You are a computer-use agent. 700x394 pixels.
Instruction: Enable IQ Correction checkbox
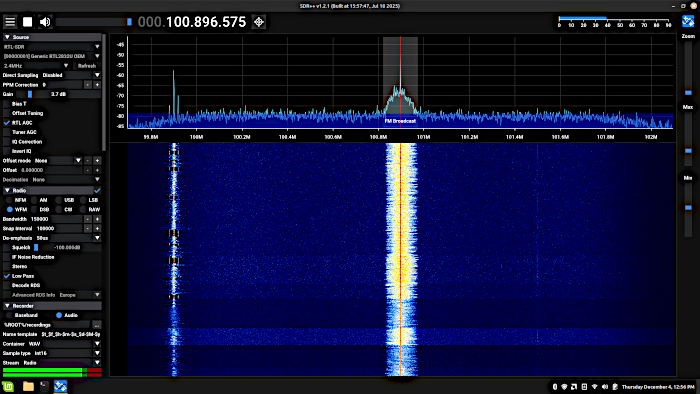[x=7, y=142]
